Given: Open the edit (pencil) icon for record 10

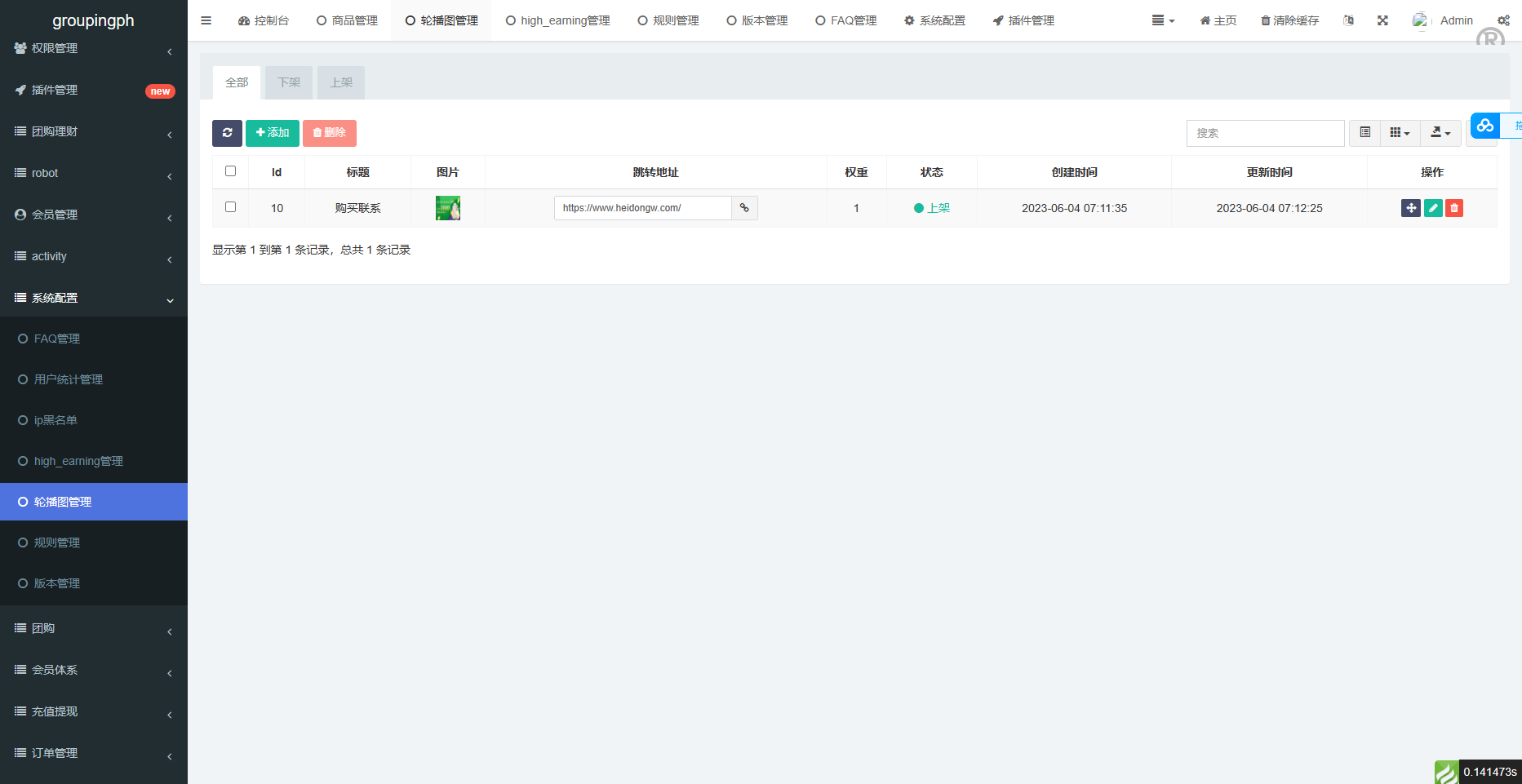Looking at the screenshot, I should pos(1433,208).
